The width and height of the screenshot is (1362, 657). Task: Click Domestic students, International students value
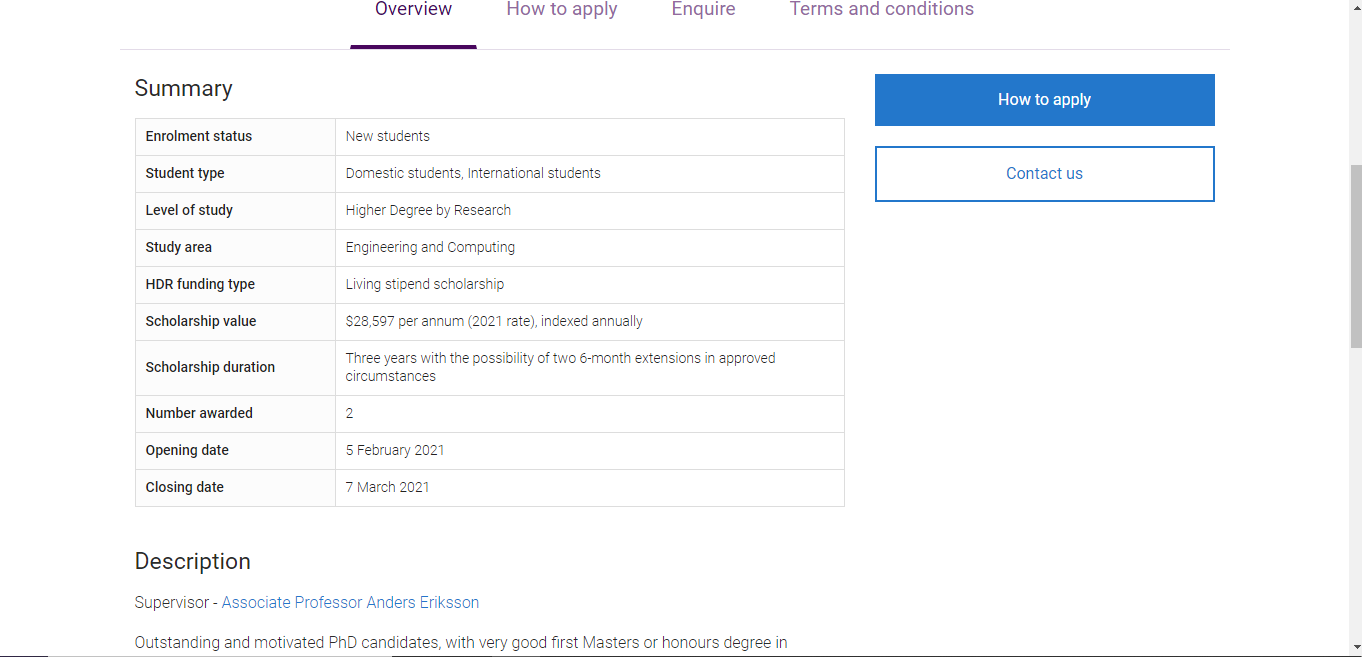pyautogui.click(x=473, y=174)
